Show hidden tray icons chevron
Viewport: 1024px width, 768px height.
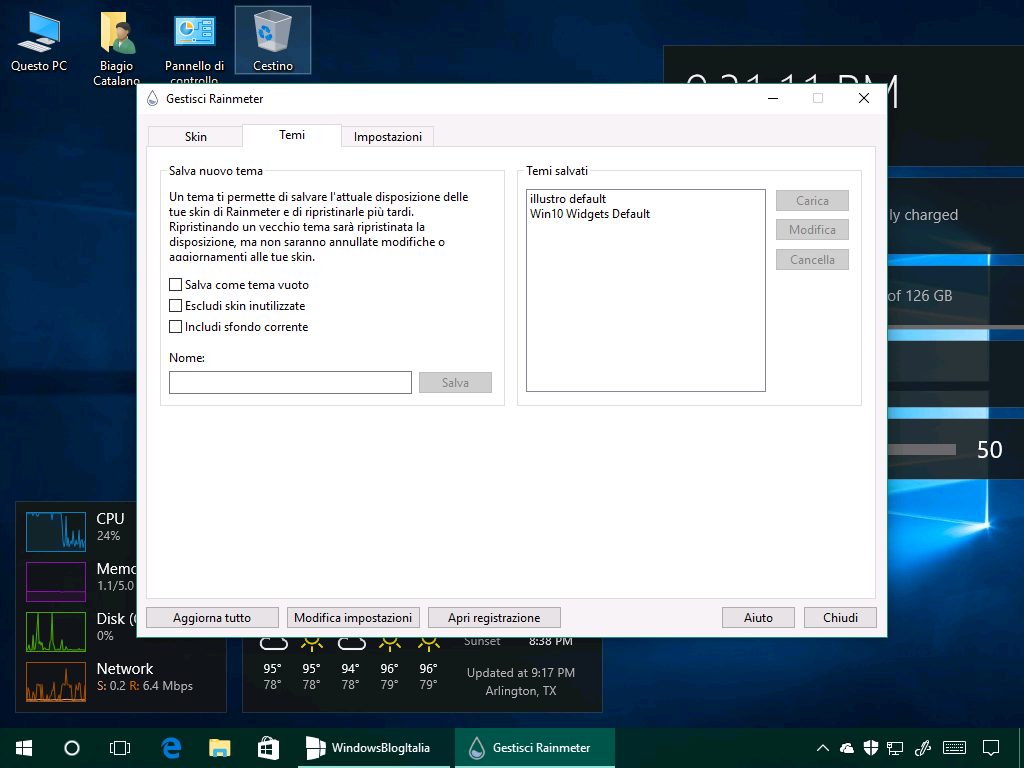[x=823, y=748]
